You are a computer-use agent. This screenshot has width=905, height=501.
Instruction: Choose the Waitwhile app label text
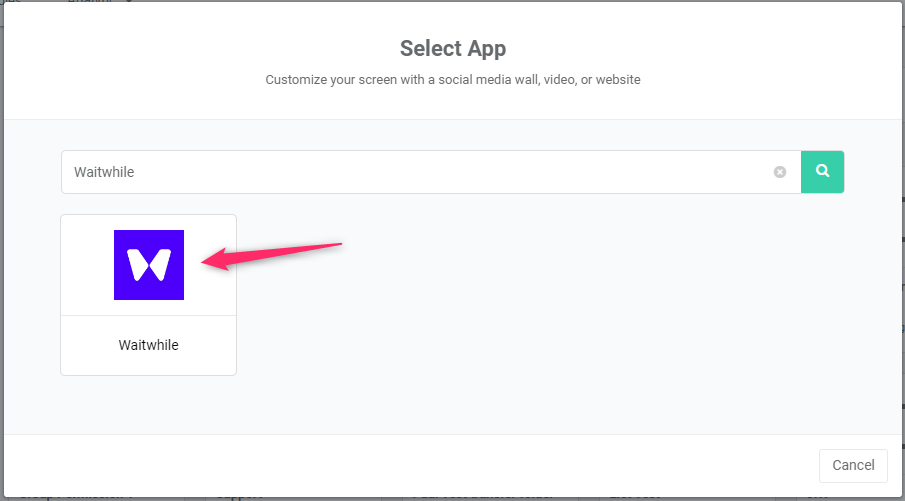tap(148, 345)
